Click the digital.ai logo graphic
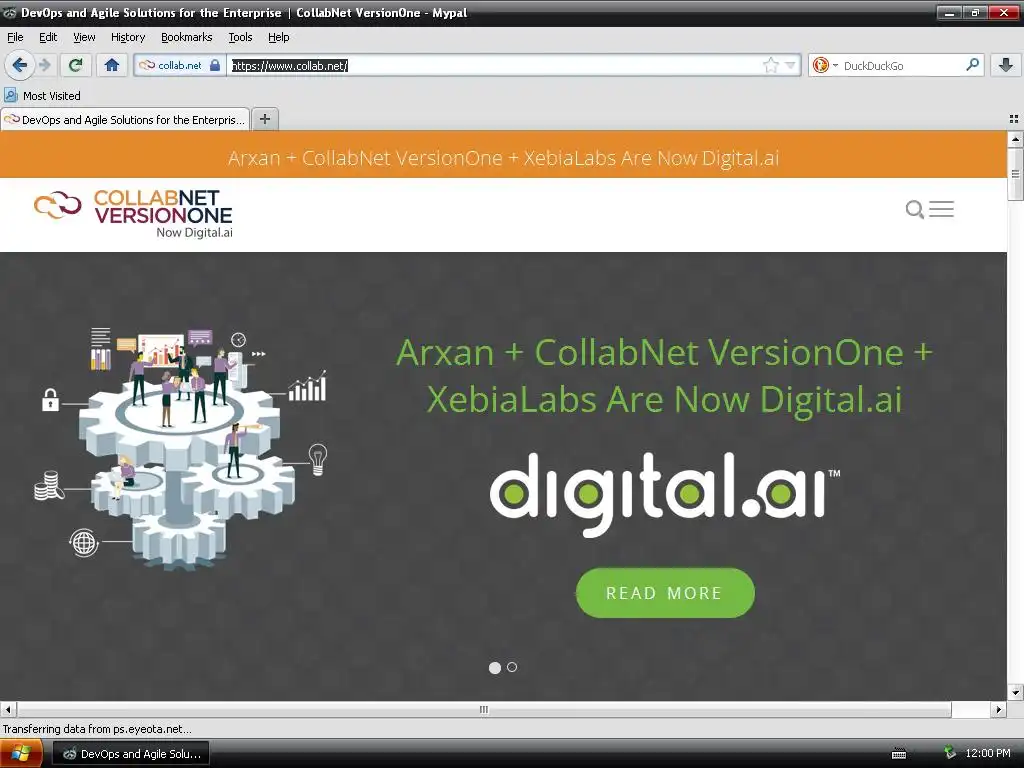 click(x=665, y=494)
